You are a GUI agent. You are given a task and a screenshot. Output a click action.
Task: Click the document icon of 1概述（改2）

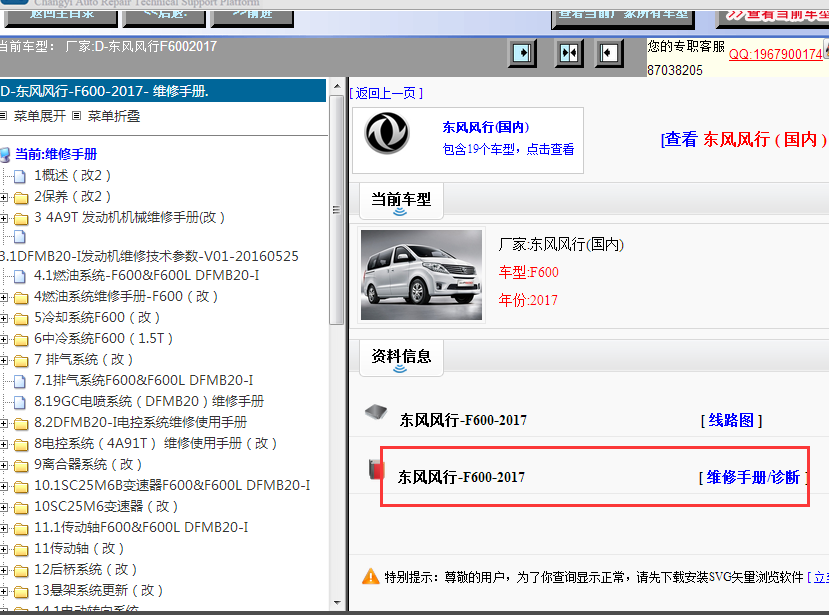(20, 176)
